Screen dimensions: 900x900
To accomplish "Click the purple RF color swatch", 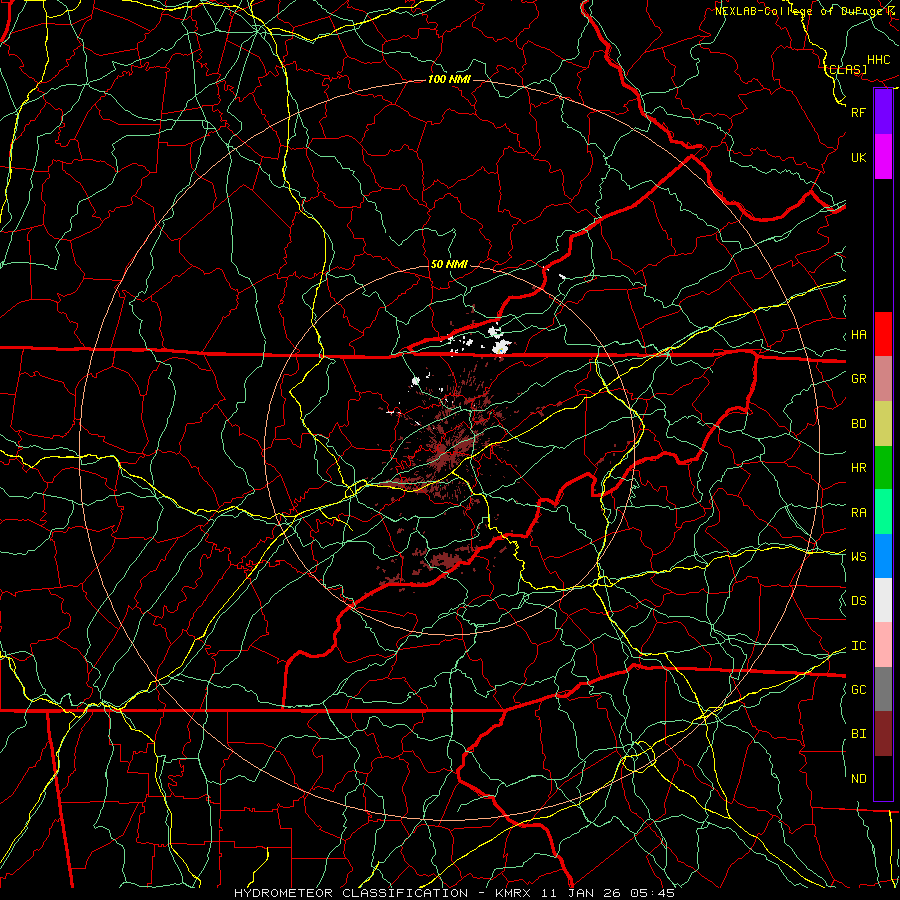I will click(x=883, y=112).
